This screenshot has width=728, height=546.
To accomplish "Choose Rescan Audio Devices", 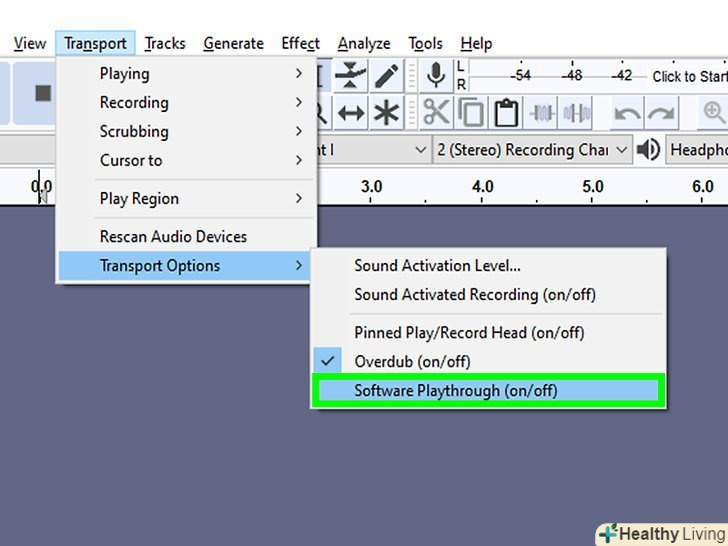I will tap(173, 237).
